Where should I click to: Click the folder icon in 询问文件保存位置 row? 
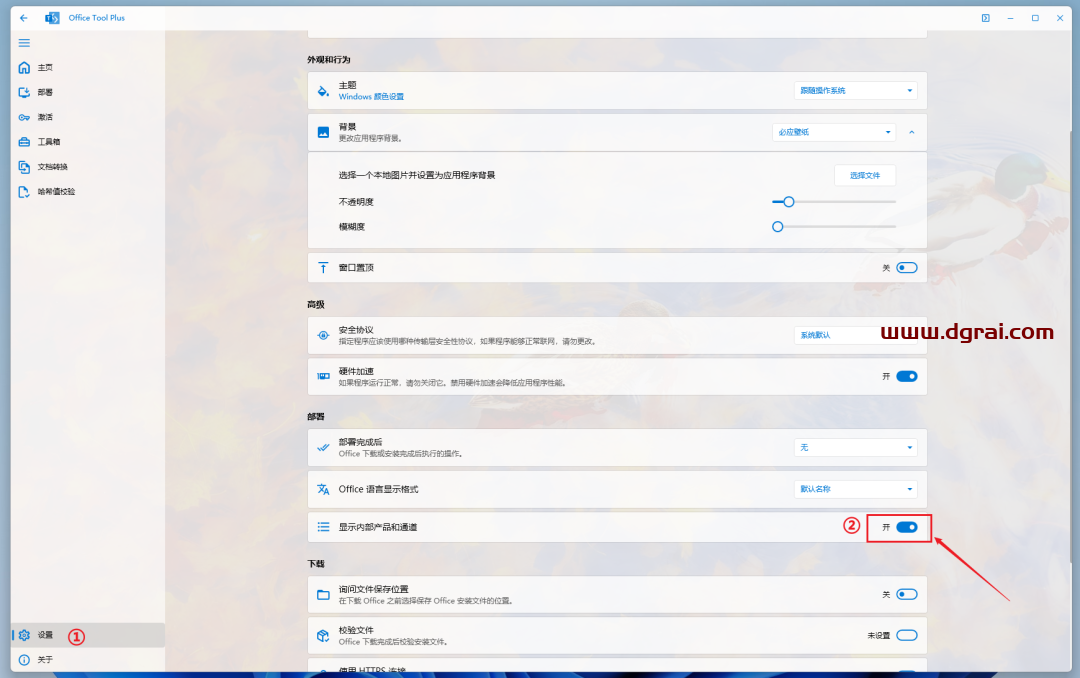(x=323, y=595)
